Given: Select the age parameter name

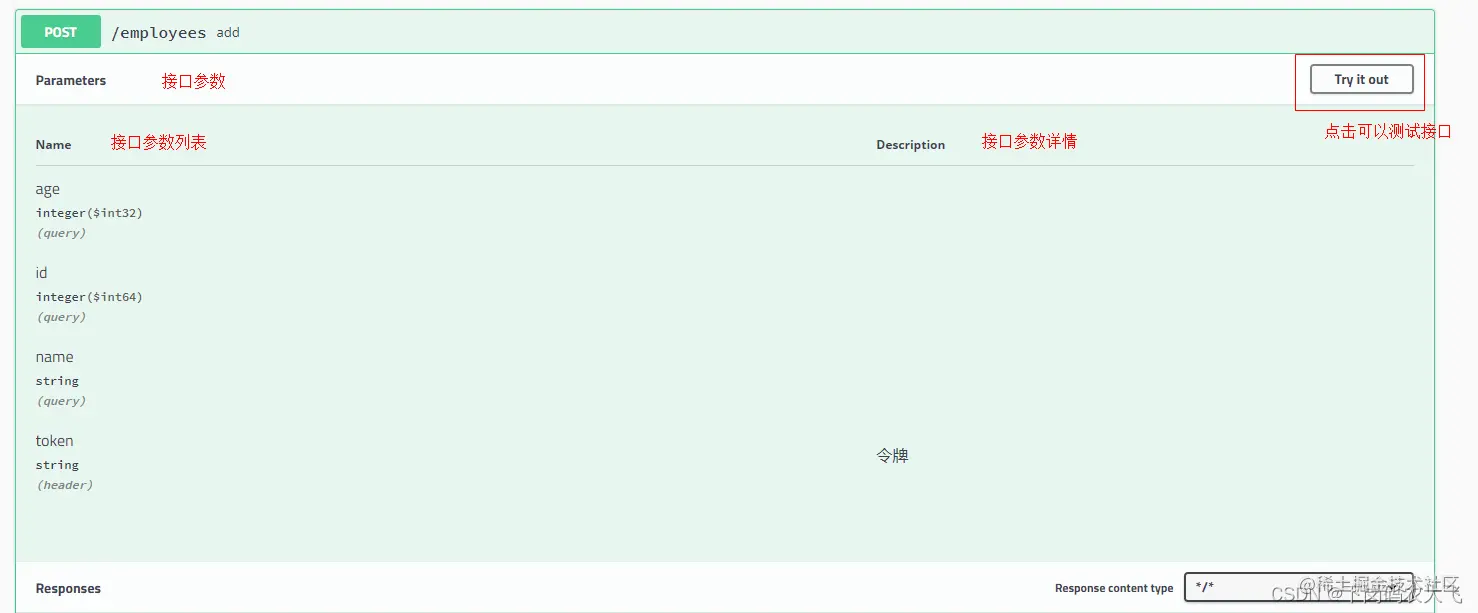Looking at the screenshot, I should (47, 190).
